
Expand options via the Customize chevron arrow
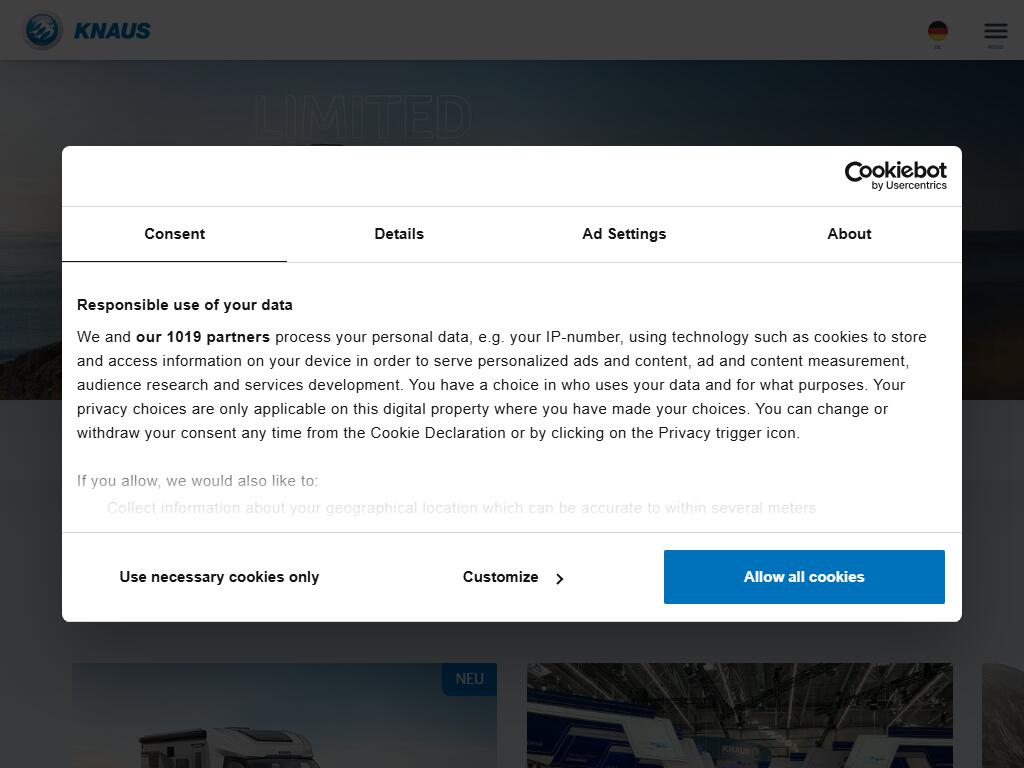click(560, 578)
